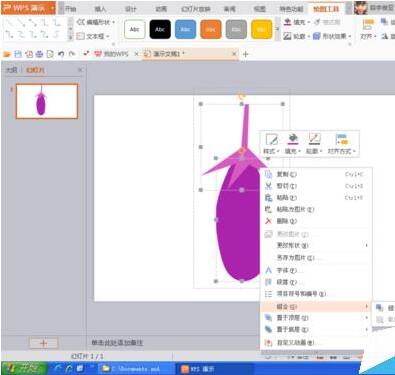Image resolution: width=395 pixels, height=375 pixels.
Task: Click the user avatar in title bar
Action: pyautogui.click(x=361, y=8)
